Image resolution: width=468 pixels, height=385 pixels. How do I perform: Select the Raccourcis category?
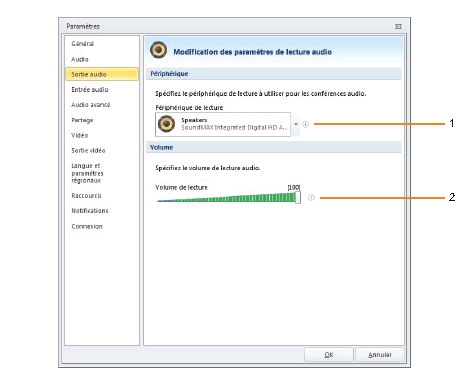(x=86, y=196)
